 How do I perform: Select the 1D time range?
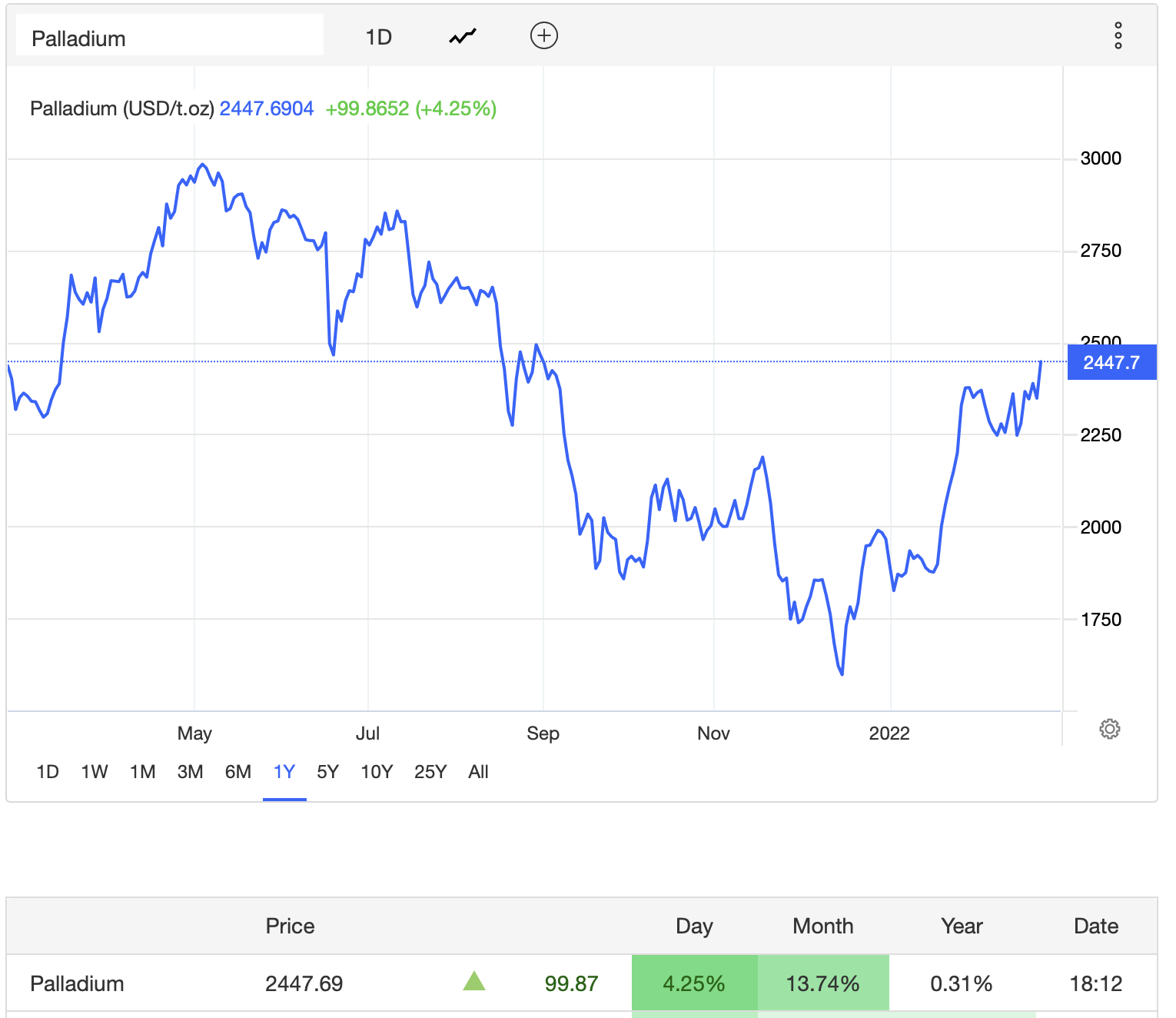pyautogui.click(x=48, y=771)
